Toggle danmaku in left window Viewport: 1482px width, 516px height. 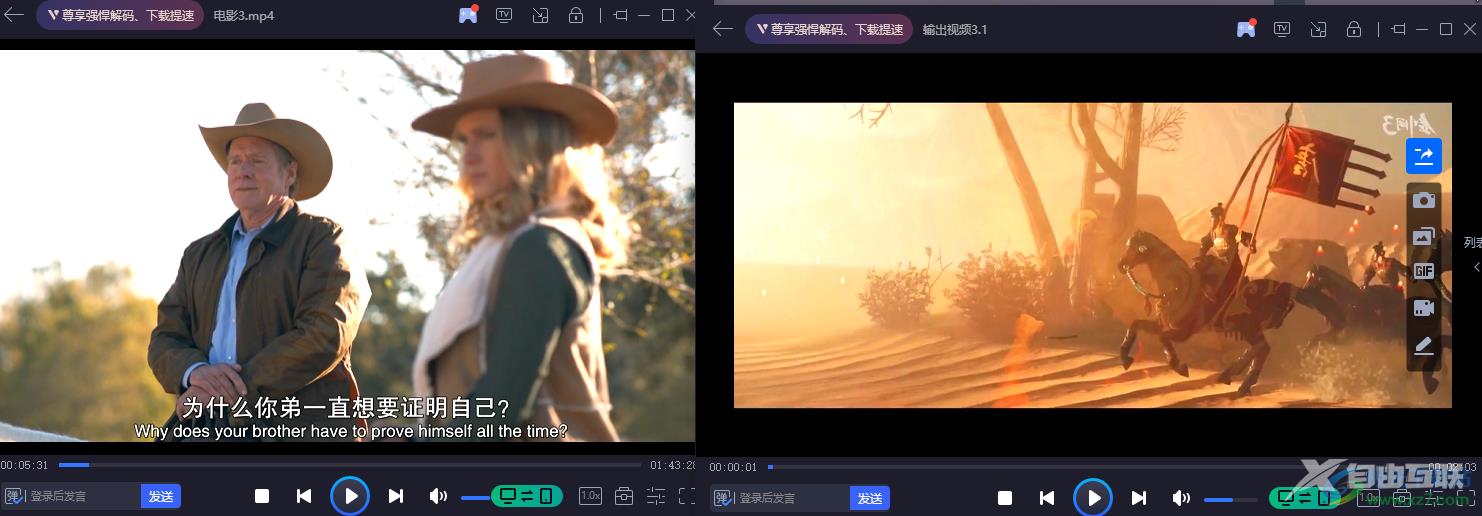click(13, 496)
